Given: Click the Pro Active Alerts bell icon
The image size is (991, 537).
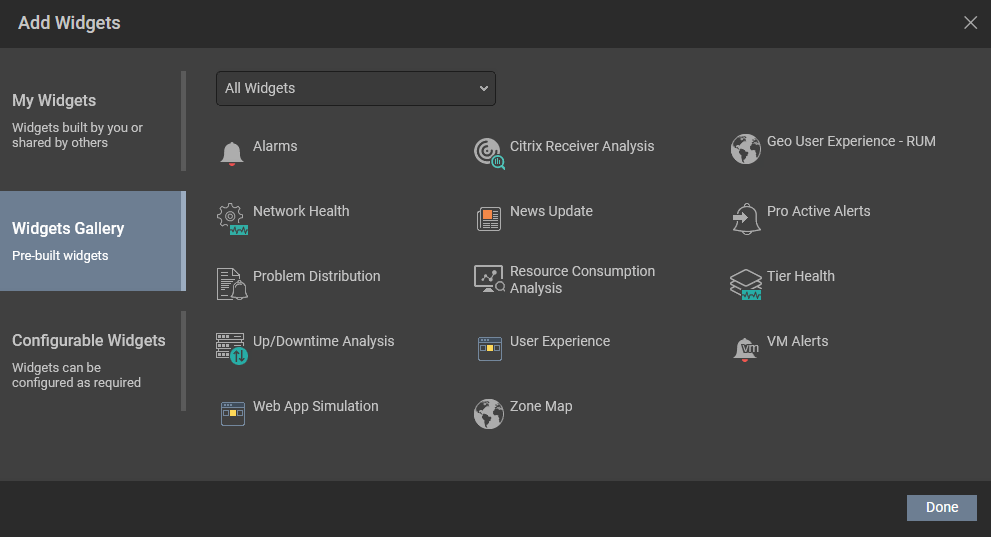Looking at the screenshot, I should pos(746,219).
